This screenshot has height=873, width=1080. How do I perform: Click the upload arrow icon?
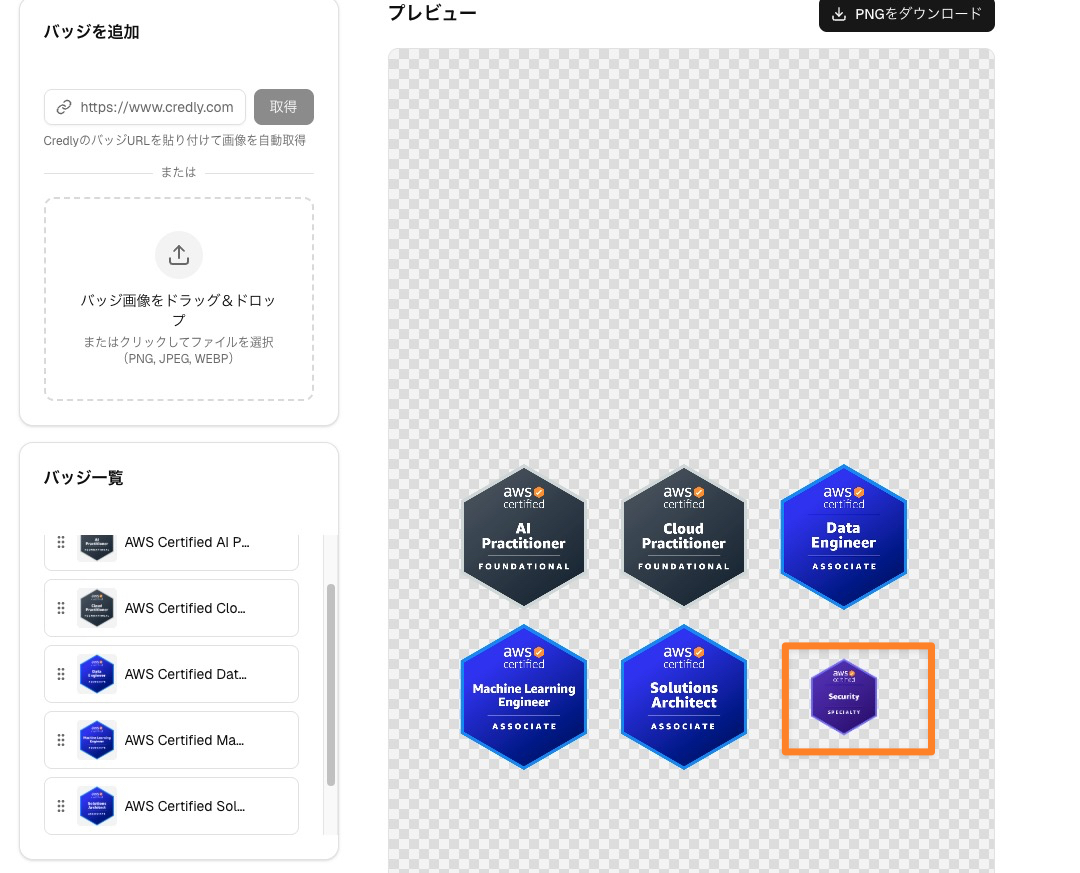pos(179,255)
